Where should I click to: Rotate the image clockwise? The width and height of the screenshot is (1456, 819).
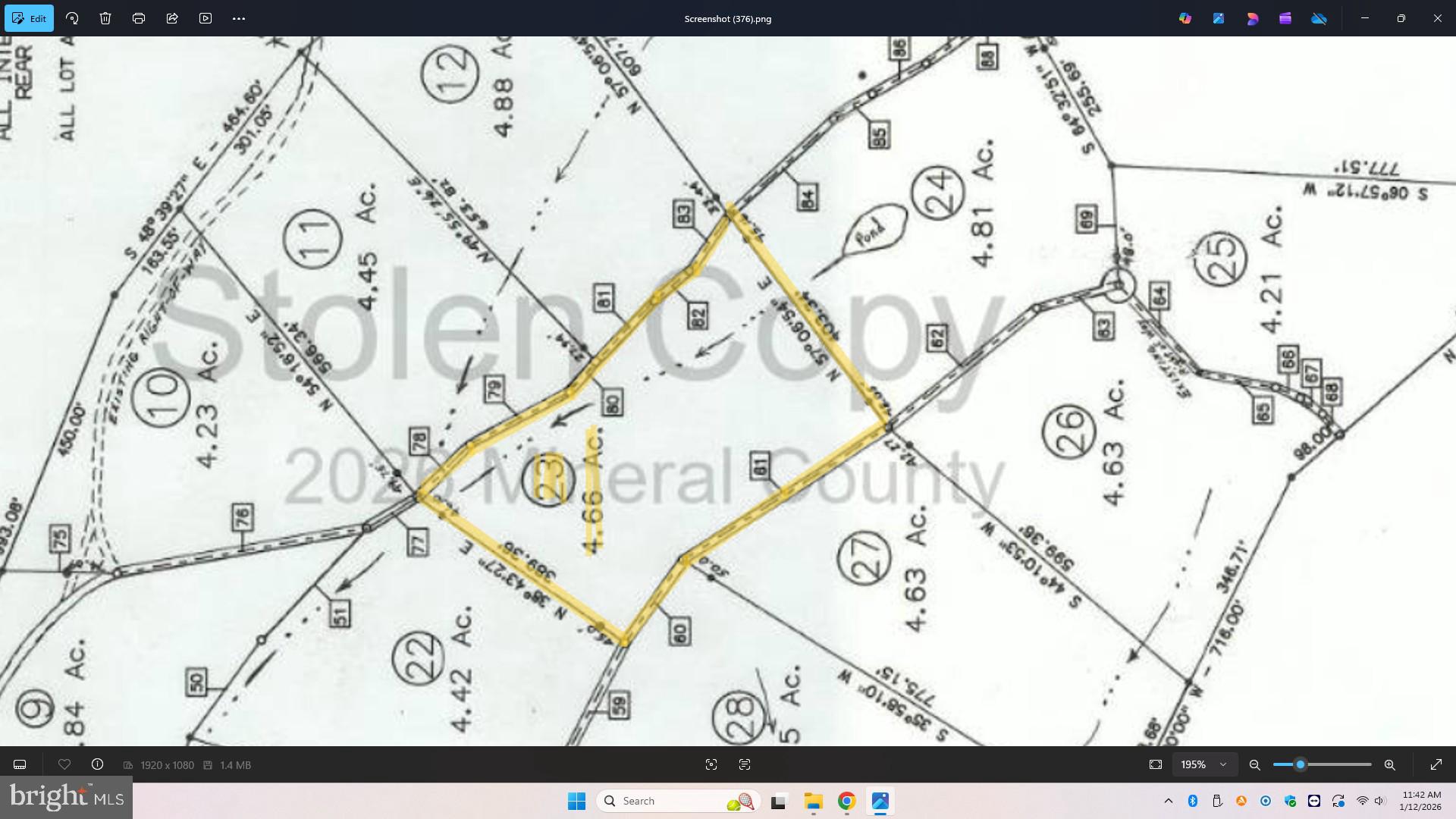tap(72, 17)
